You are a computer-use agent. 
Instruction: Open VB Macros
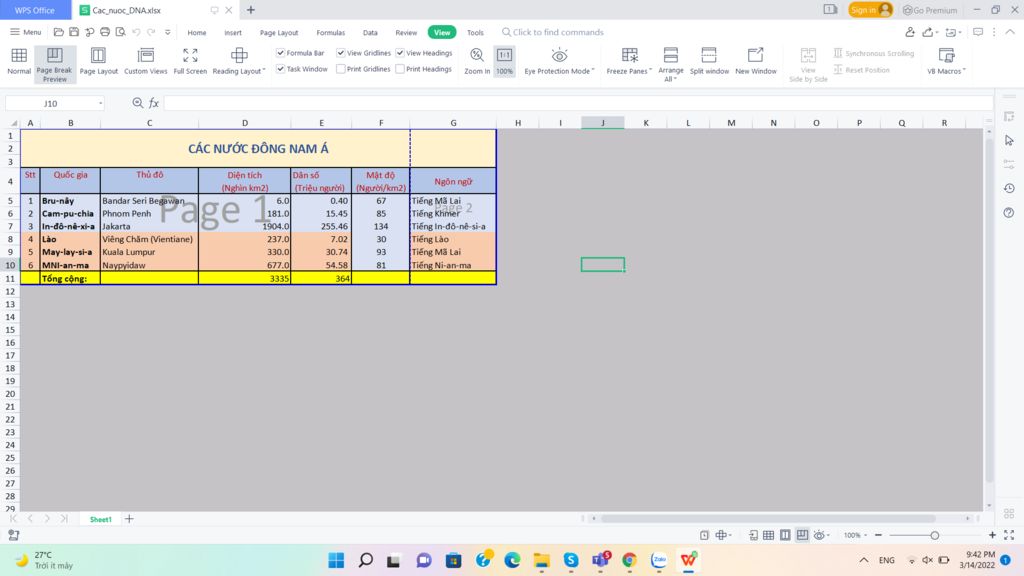click(x=946, y=62)
